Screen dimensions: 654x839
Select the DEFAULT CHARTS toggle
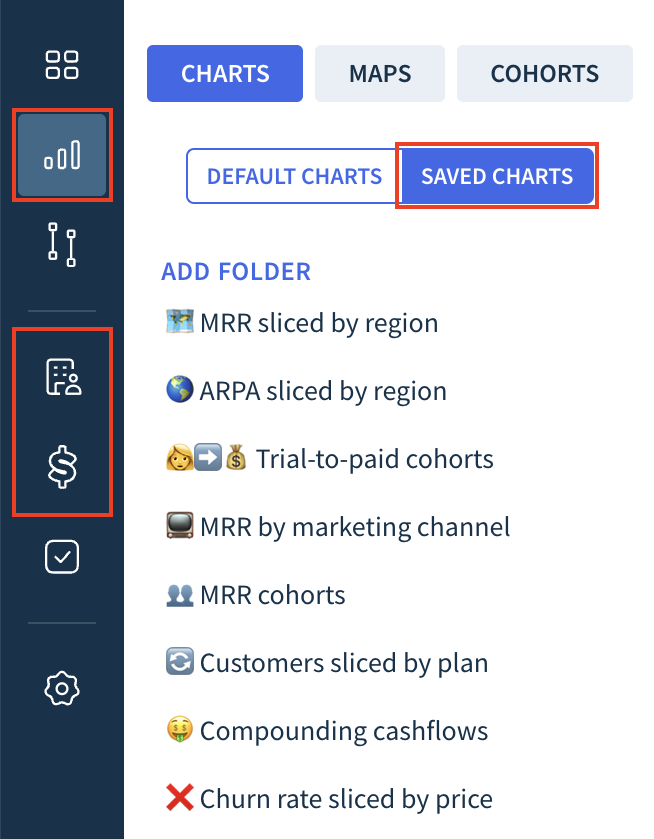[x=294, y=176]
